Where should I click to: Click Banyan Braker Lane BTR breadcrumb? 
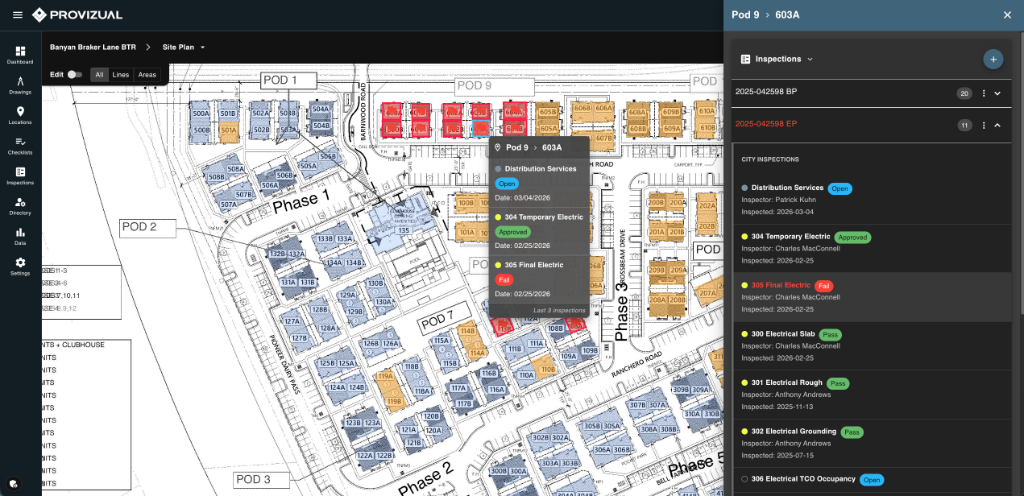(93, 47)
